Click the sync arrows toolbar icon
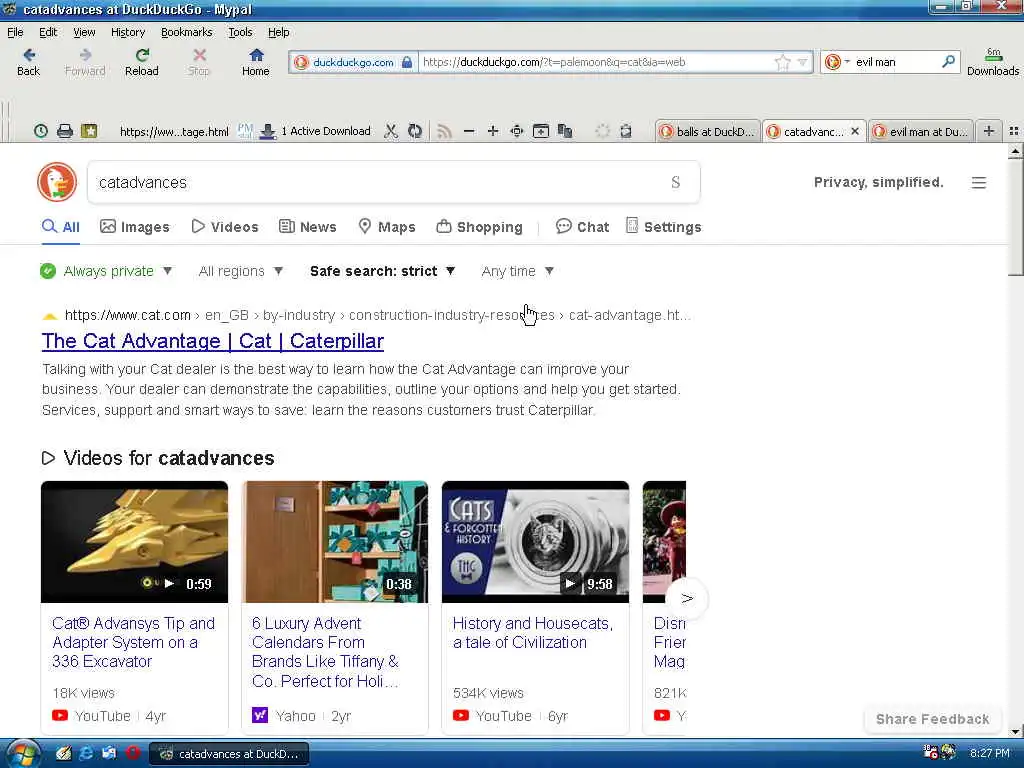1024x768 pixels. pos(415,131)
